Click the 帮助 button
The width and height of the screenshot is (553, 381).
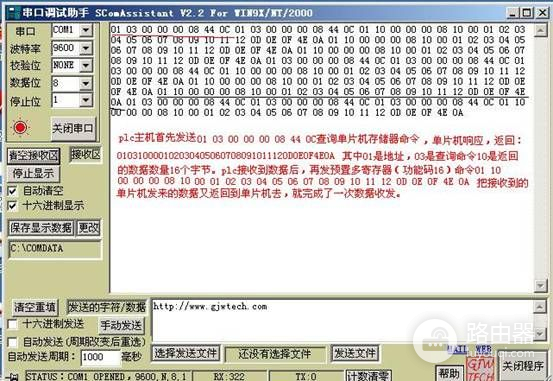[x=449, y=373]
